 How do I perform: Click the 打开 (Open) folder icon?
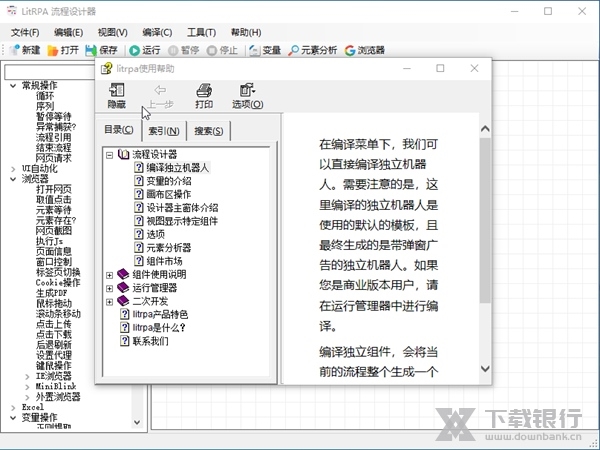(x=52, y=50)
